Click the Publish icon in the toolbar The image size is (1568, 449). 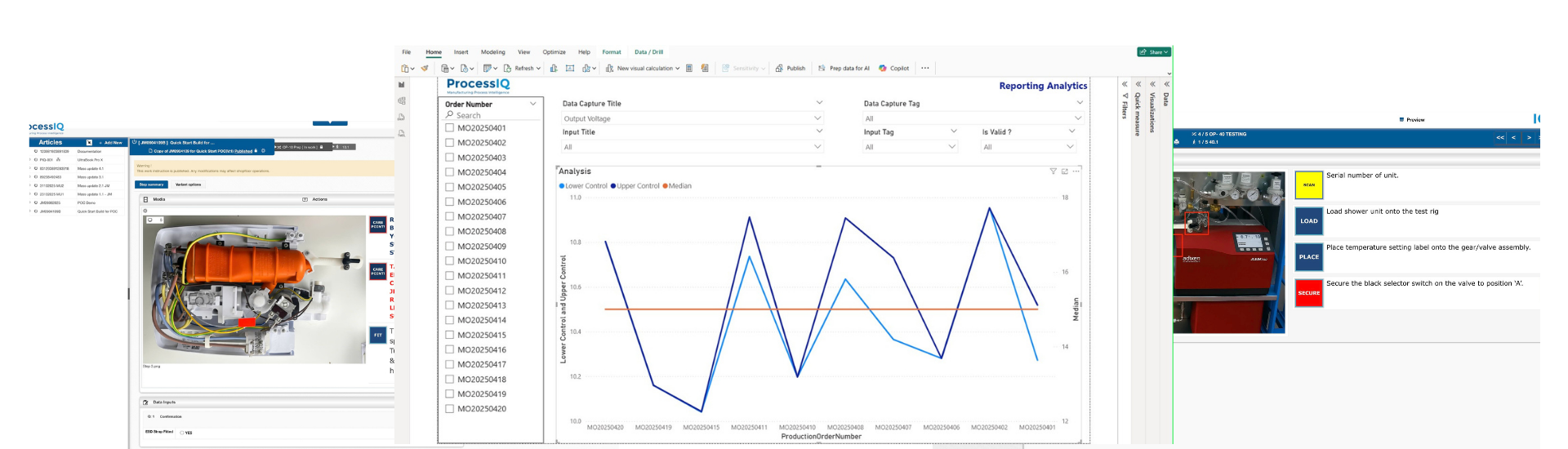pos(779,69)
